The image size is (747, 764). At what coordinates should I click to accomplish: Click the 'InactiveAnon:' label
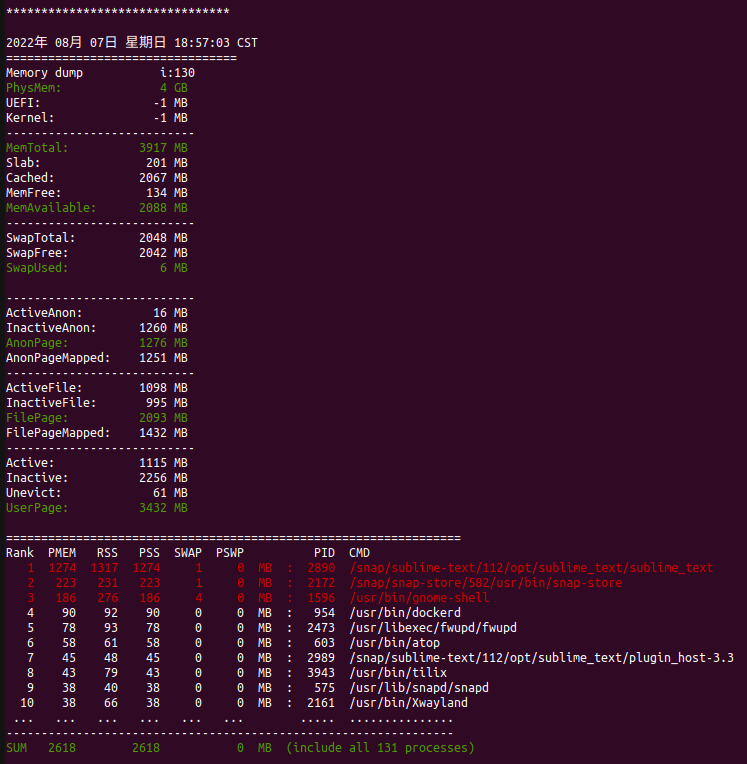[51, 328]
